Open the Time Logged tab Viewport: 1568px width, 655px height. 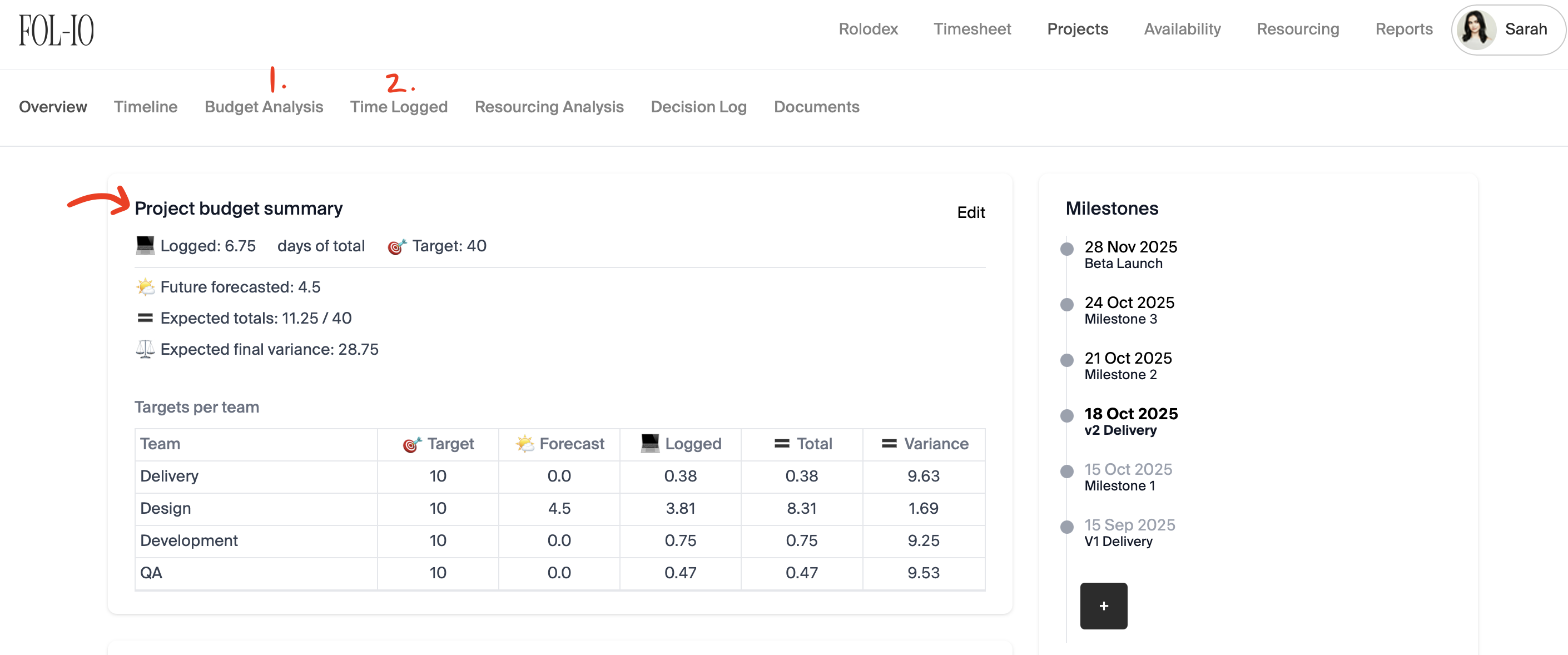click(399, 107)
